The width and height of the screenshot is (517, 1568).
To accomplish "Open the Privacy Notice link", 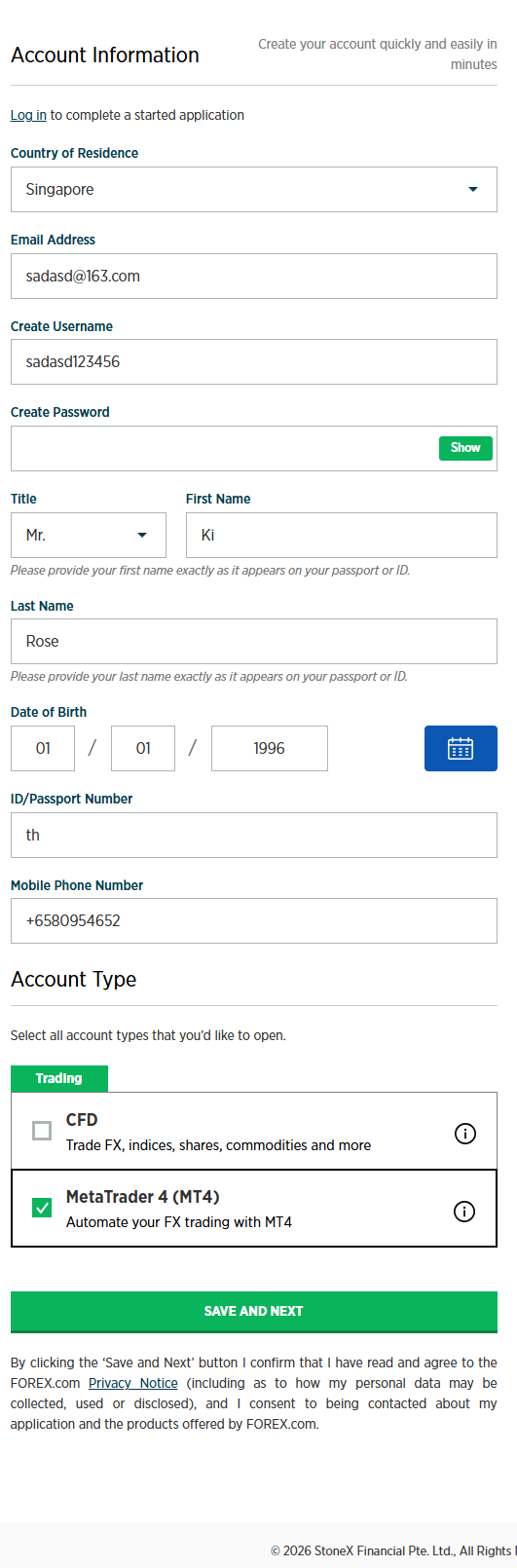I will point(133,1383).
